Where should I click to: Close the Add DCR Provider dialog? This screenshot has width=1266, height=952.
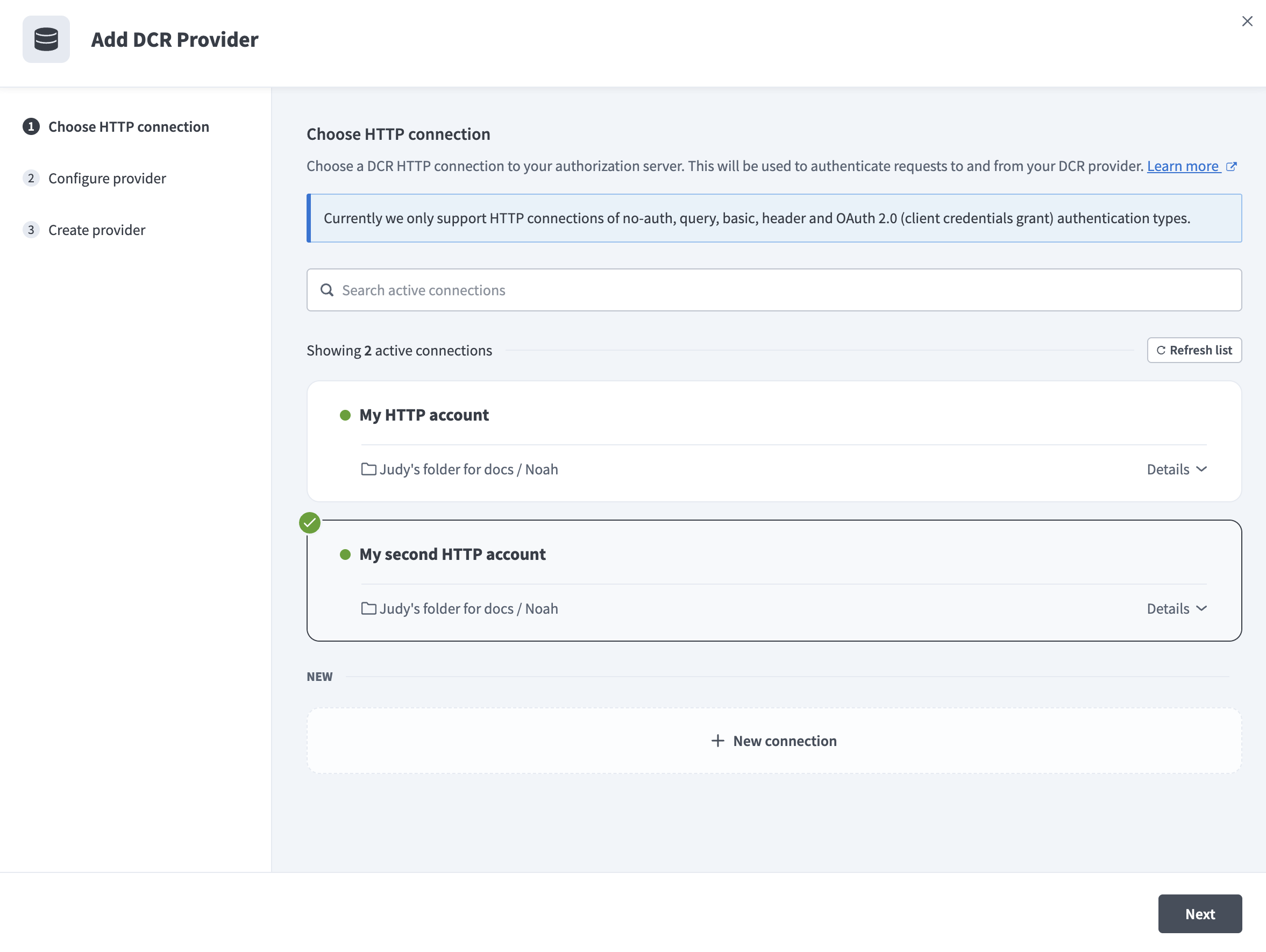[1247, 21]
